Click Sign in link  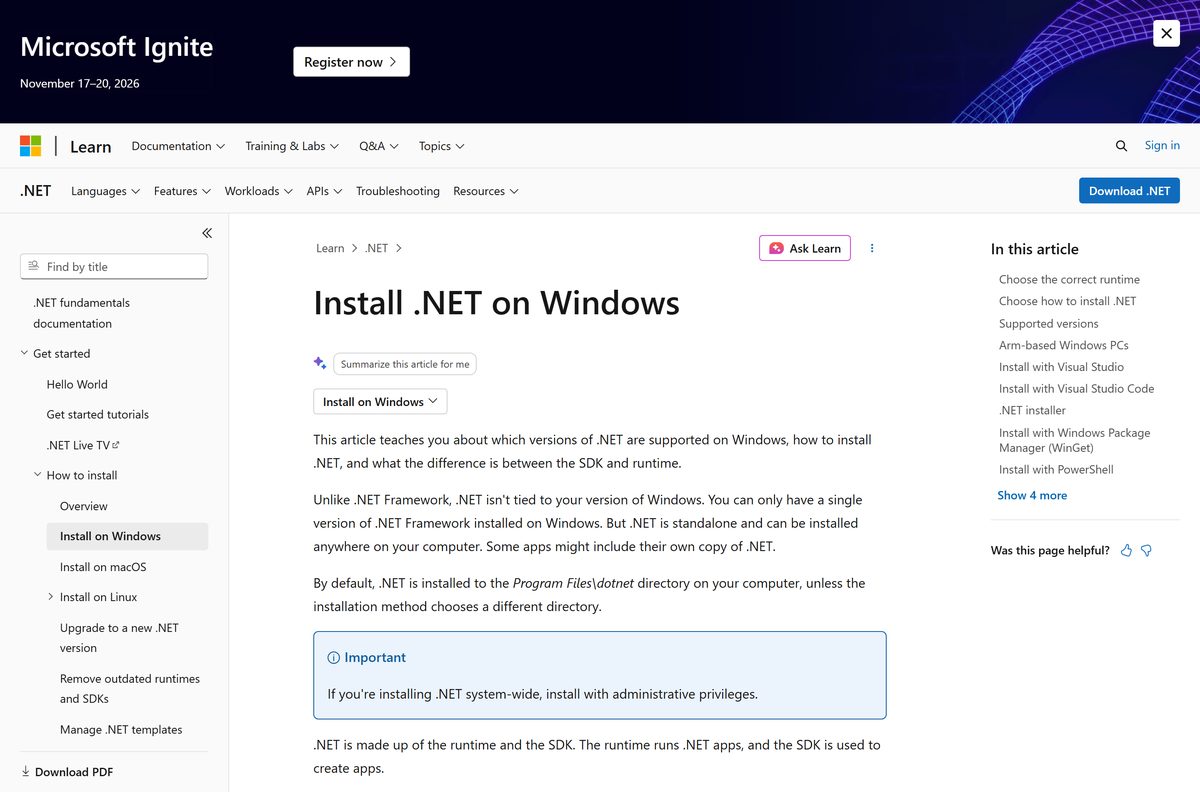point(1162,145)
